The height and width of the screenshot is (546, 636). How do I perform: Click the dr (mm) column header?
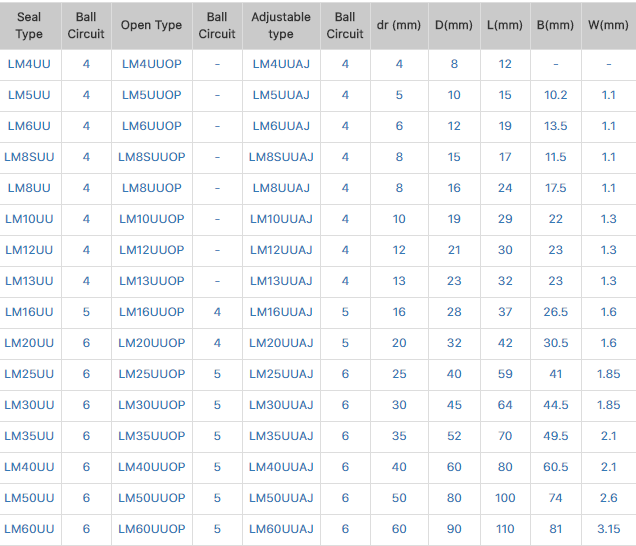(399, 25)
